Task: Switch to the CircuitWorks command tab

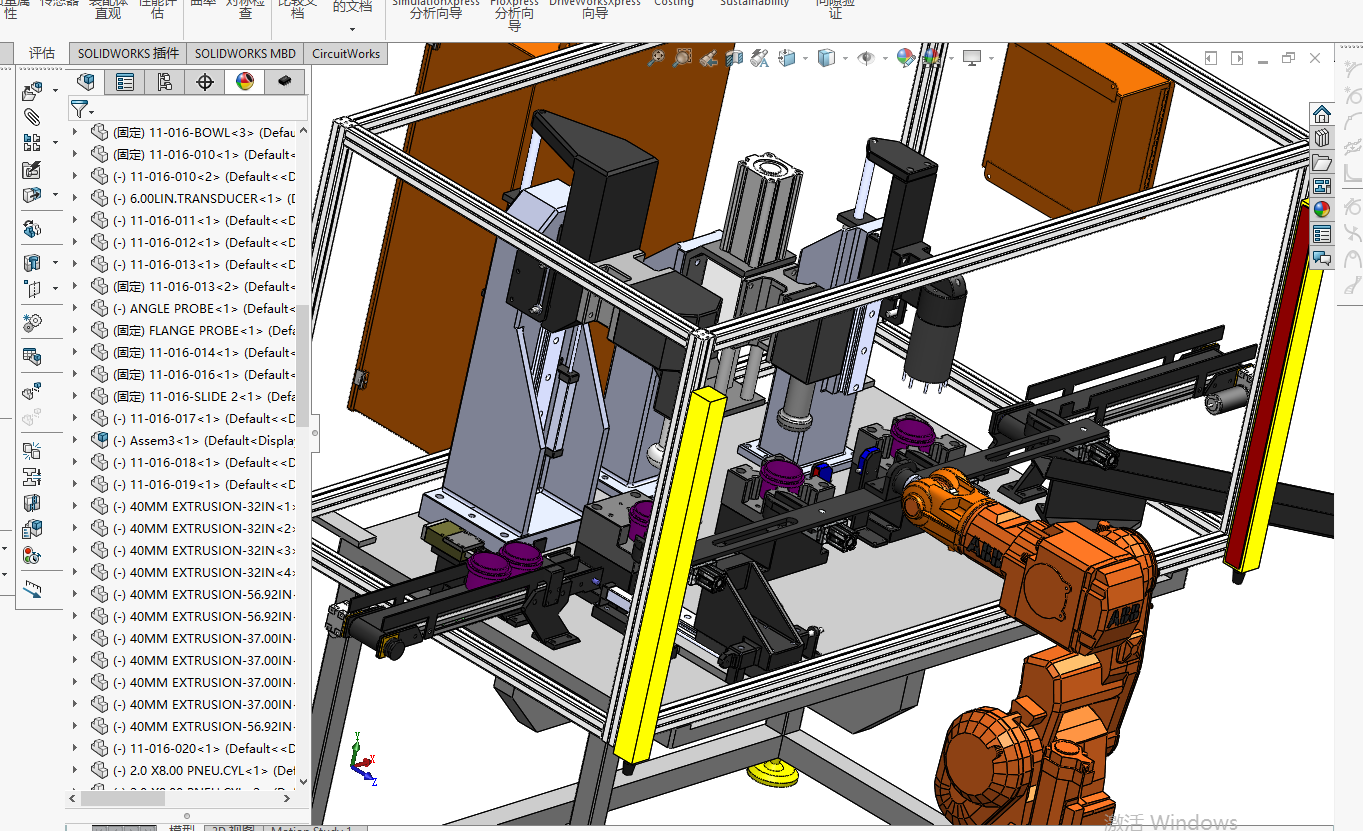Action: tap(346, 54)
